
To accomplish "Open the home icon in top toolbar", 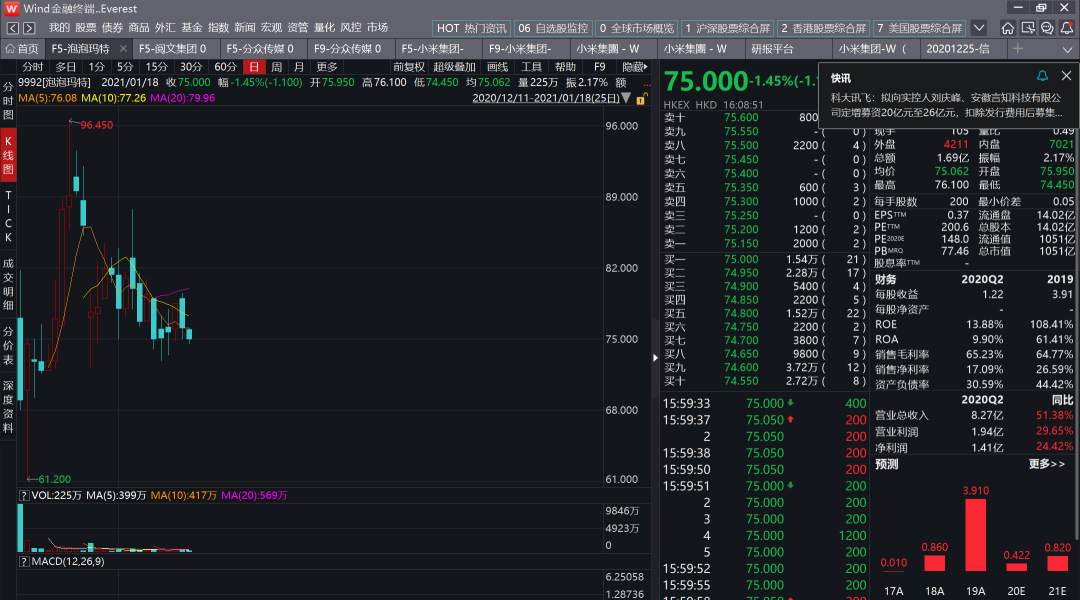I will point(1008,28).
